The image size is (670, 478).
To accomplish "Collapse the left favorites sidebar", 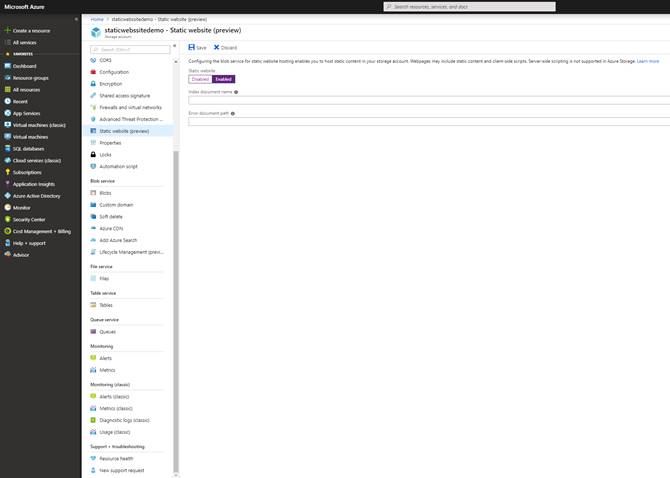I will [76, 19].
